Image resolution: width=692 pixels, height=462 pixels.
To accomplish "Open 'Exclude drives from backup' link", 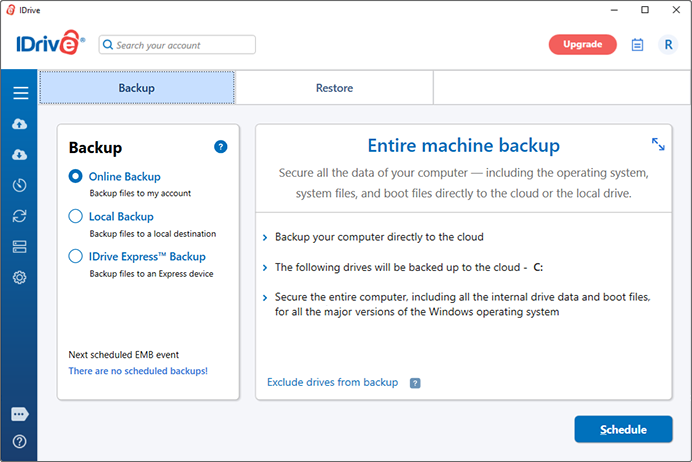I will 332,382.
